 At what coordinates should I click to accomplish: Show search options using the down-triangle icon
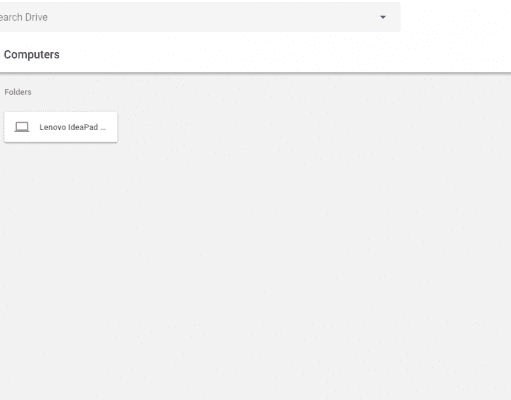[x=383, y=17]
